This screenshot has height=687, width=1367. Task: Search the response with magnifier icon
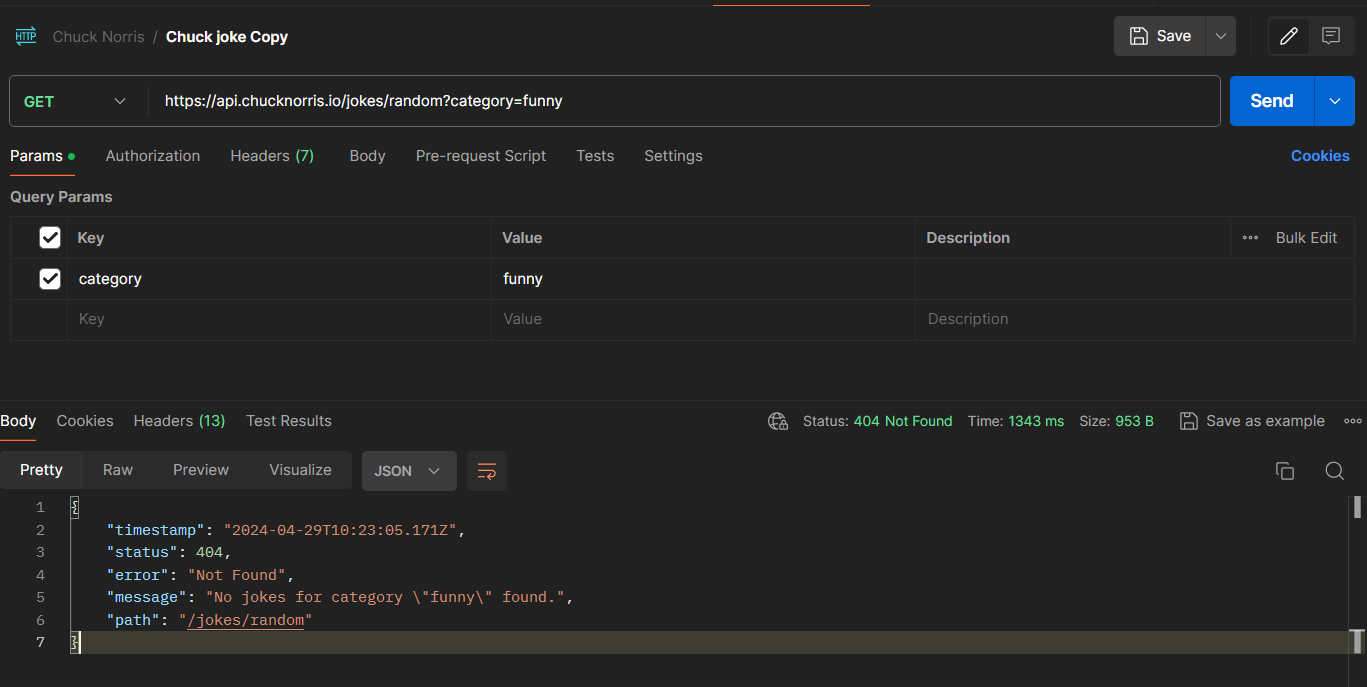1334,471
